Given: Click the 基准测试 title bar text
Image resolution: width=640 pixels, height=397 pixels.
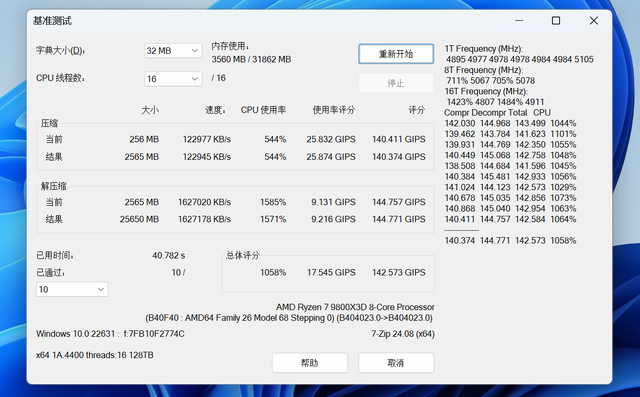Looking at the screenshot, I should (x=52, y=21).
